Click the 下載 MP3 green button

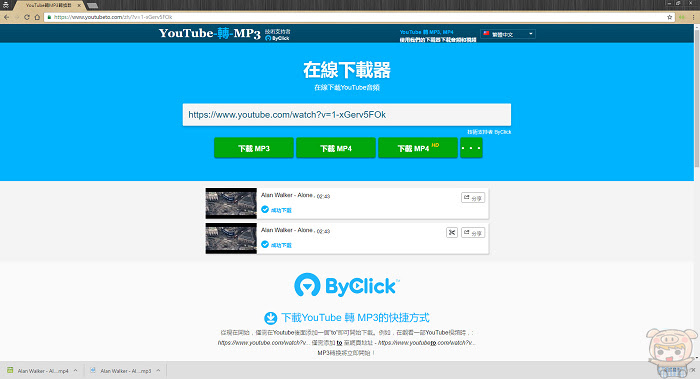(254, 148)
